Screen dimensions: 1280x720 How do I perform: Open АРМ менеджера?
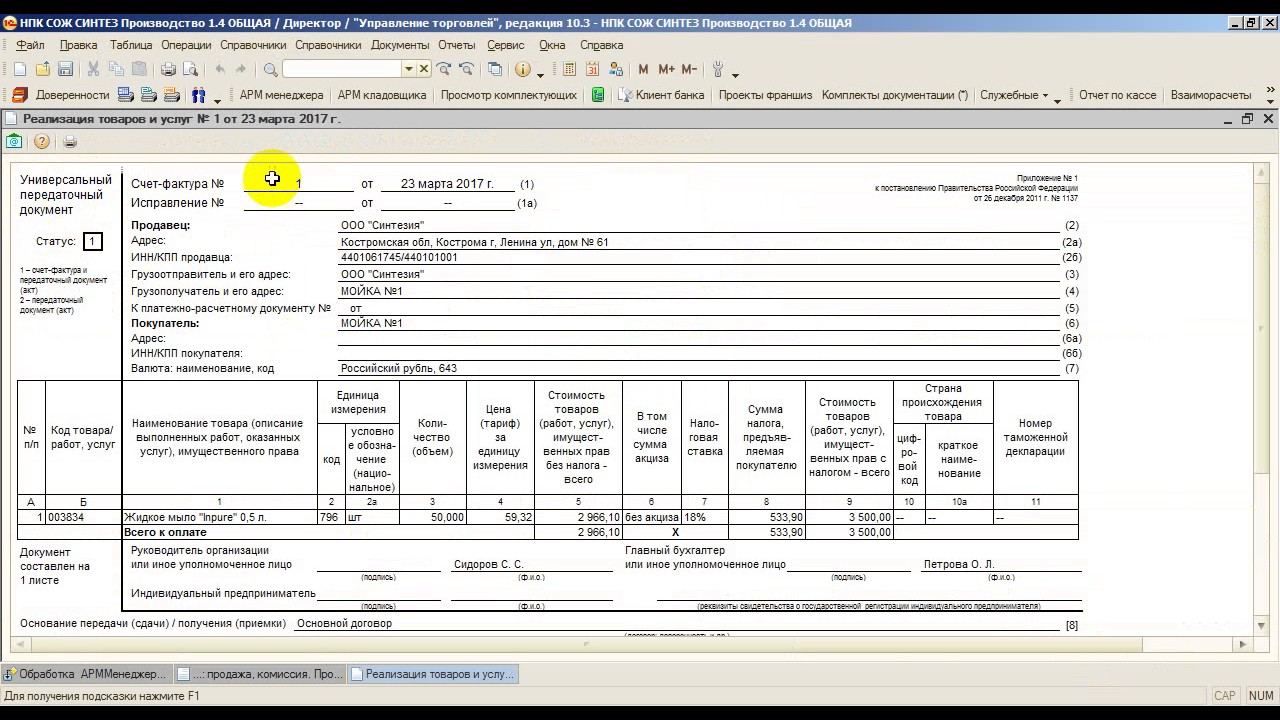pyautogui.click(x=281, y=95)
